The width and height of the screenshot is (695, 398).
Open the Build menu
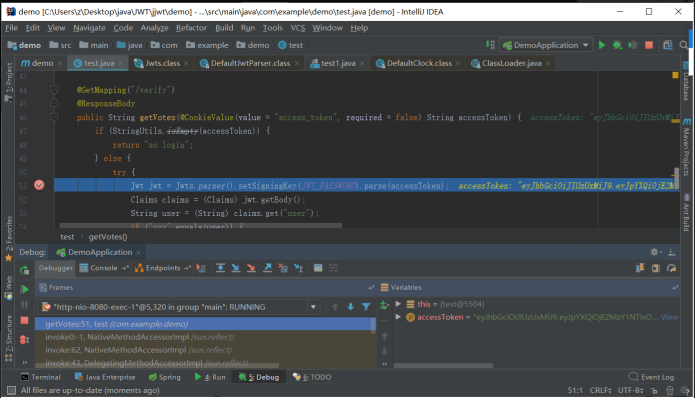[x=224, y=28]
